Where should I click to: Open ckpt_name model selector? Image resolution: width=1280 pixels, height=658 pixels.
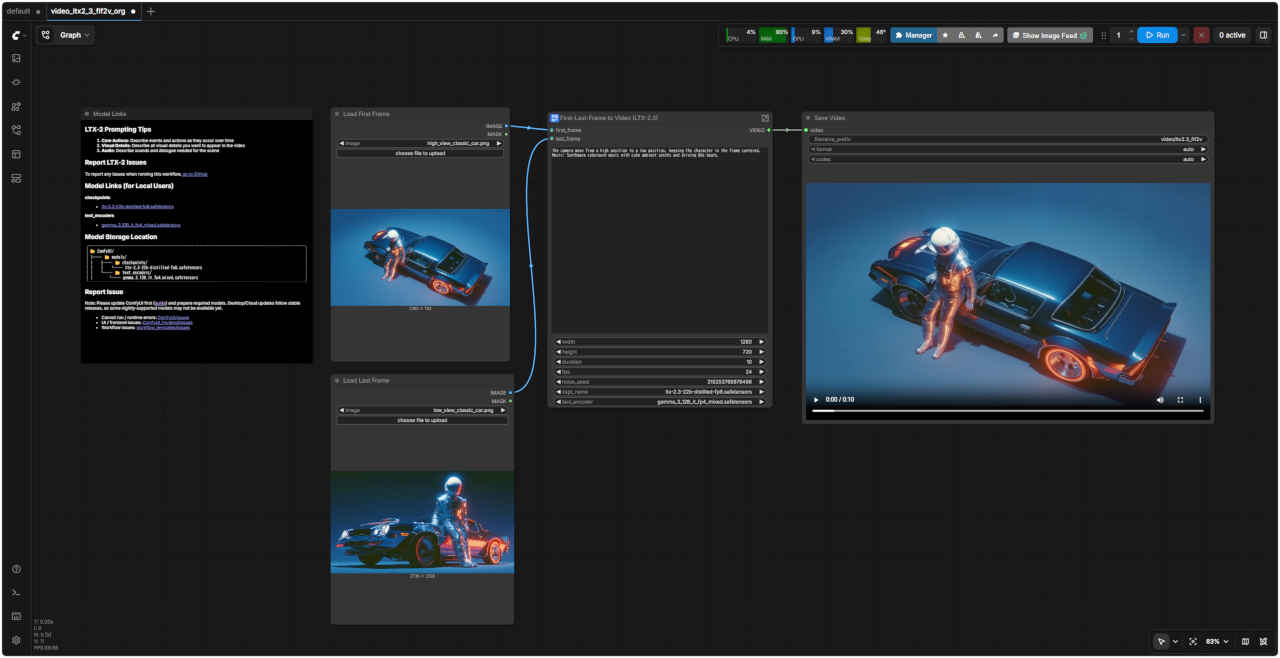tap(661, 392)
